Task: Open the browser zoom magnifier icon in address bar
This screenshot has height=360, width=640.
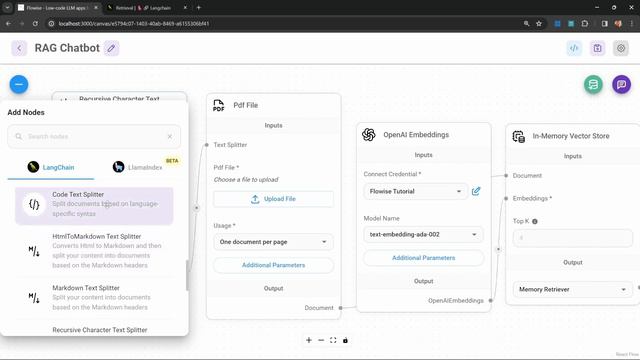Action: coord(527,24)
